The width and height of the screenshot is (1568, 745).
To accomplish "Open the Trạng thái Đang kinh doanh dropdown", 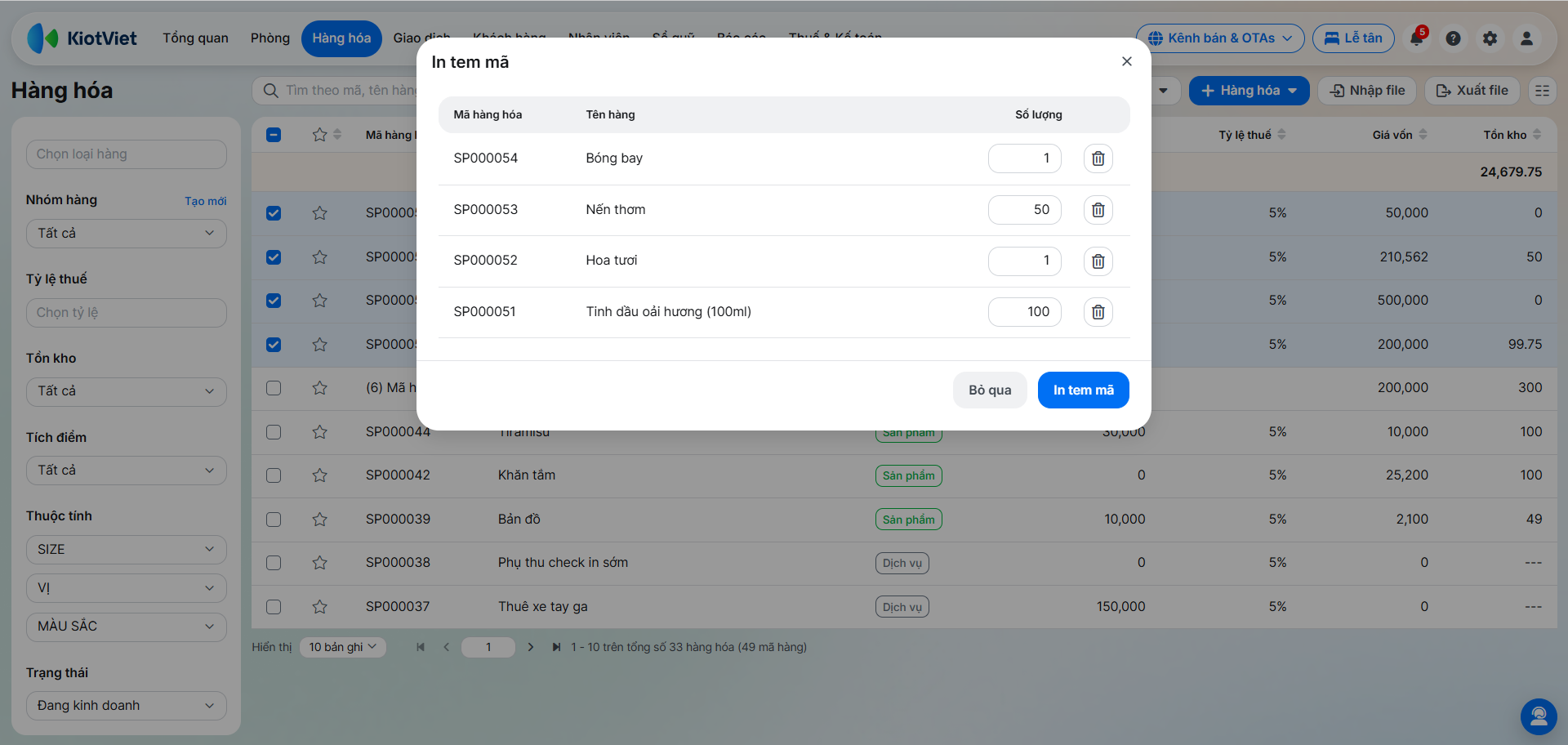I will 127,706.
